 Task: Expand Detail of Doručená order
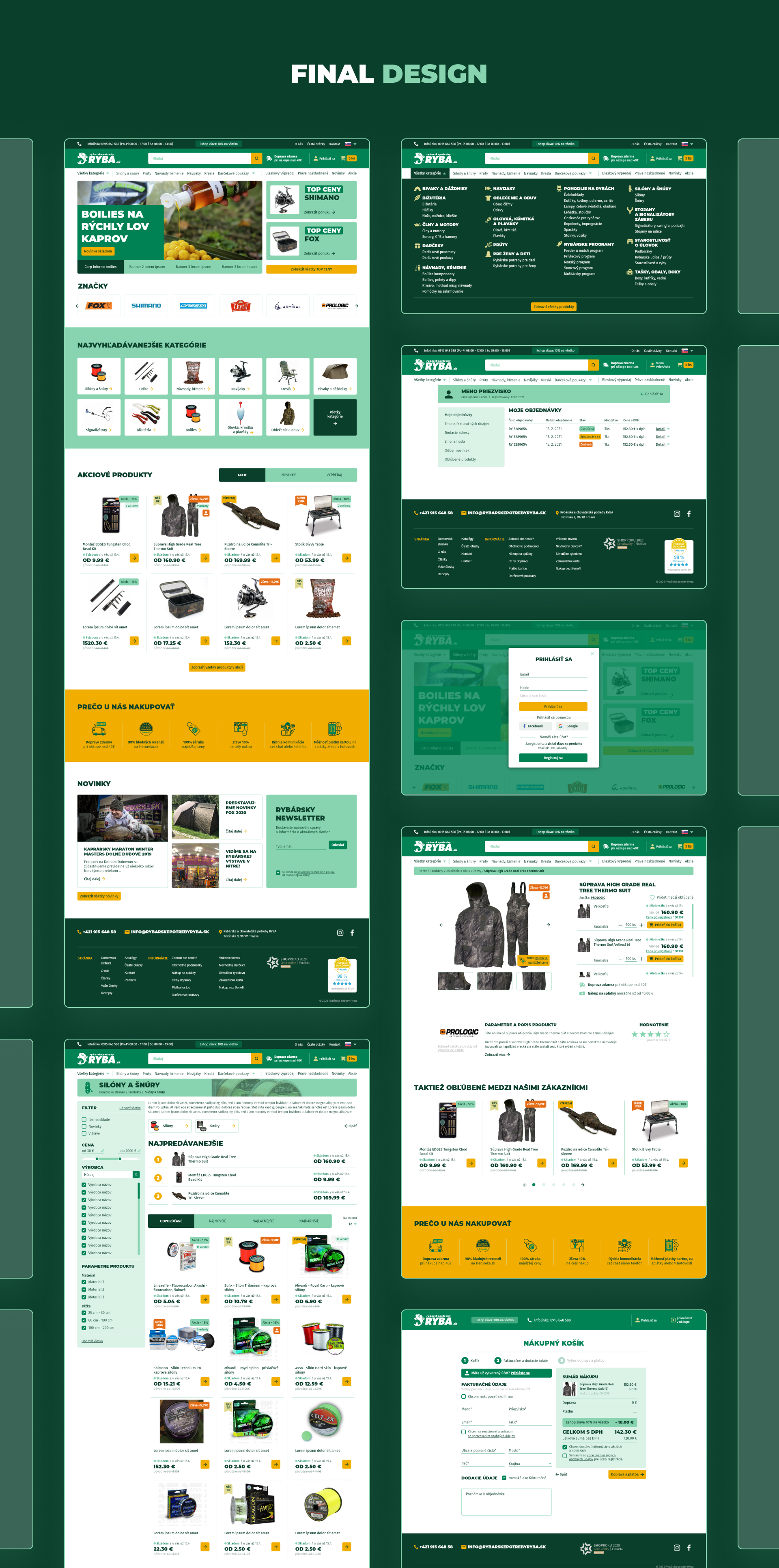pos(662,429)
